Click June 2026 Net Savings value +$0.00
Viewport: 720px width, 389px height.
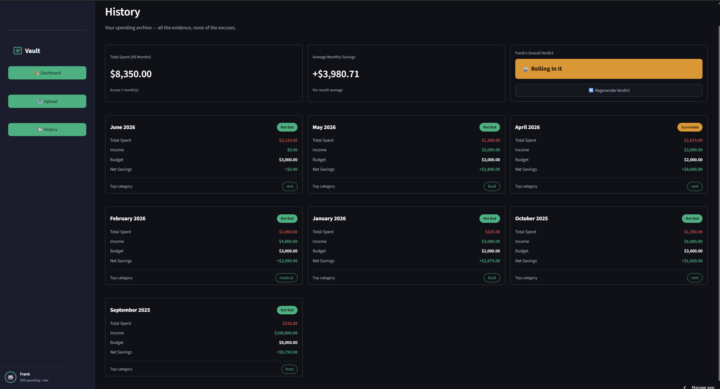pos(291,169)
